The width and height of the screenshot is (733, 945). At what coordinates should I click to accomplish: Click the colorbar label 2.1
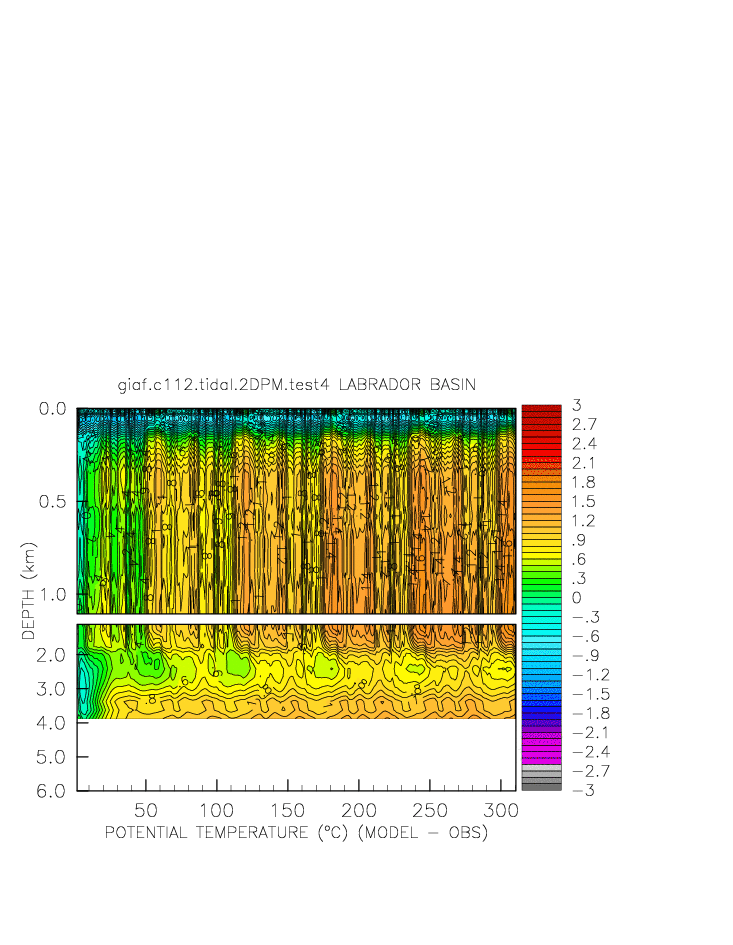coord(584,463)
